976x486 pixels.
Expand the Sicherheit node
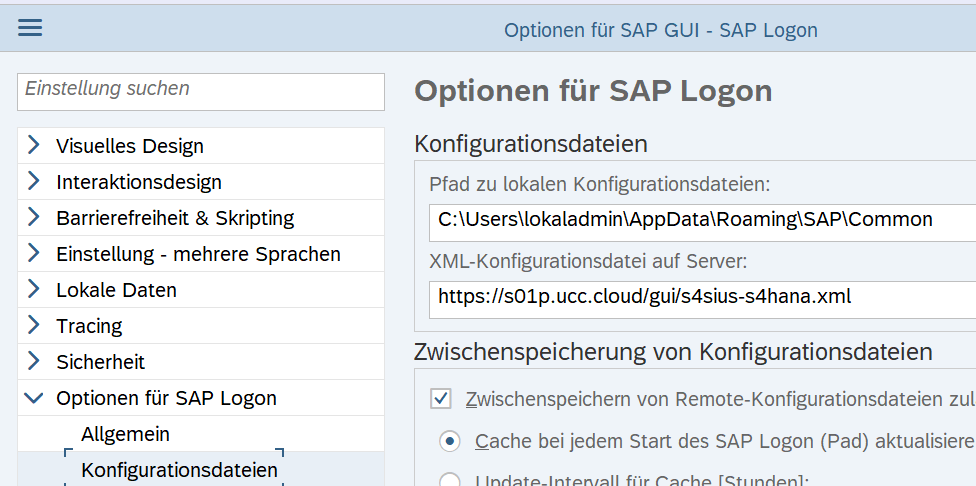[34, 362]
